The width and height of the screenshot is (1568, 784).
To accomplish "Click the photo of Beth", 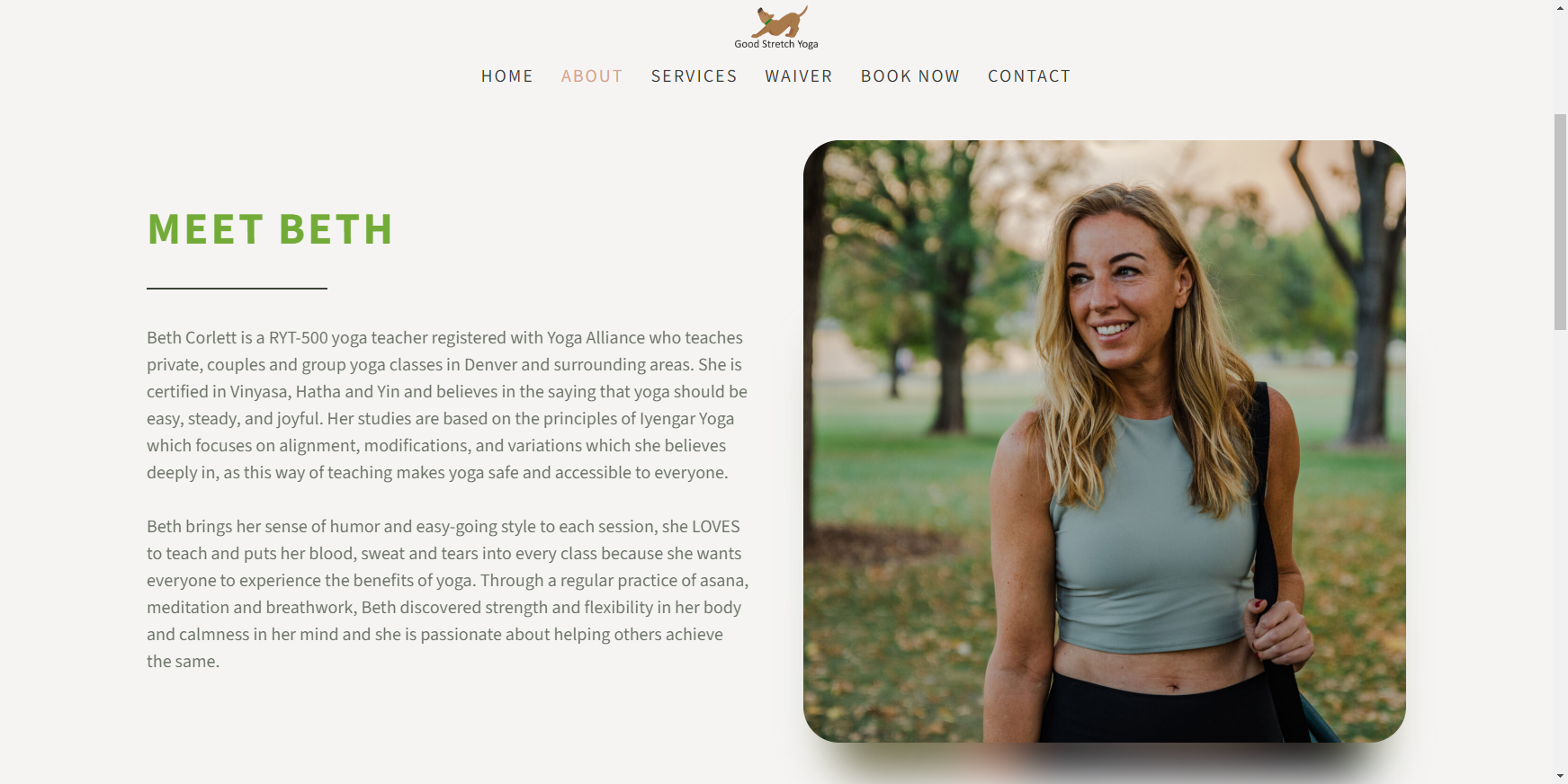I will point(1105,441).
